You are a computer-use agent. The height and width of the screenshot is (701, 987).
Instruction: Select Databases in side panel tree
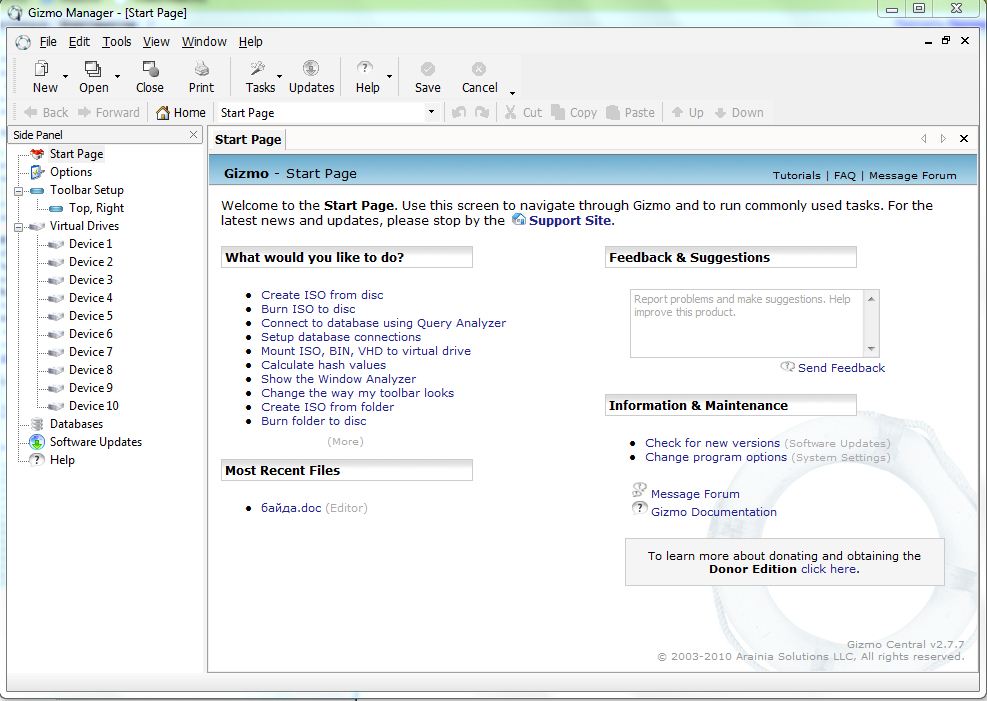pos(76,423)
